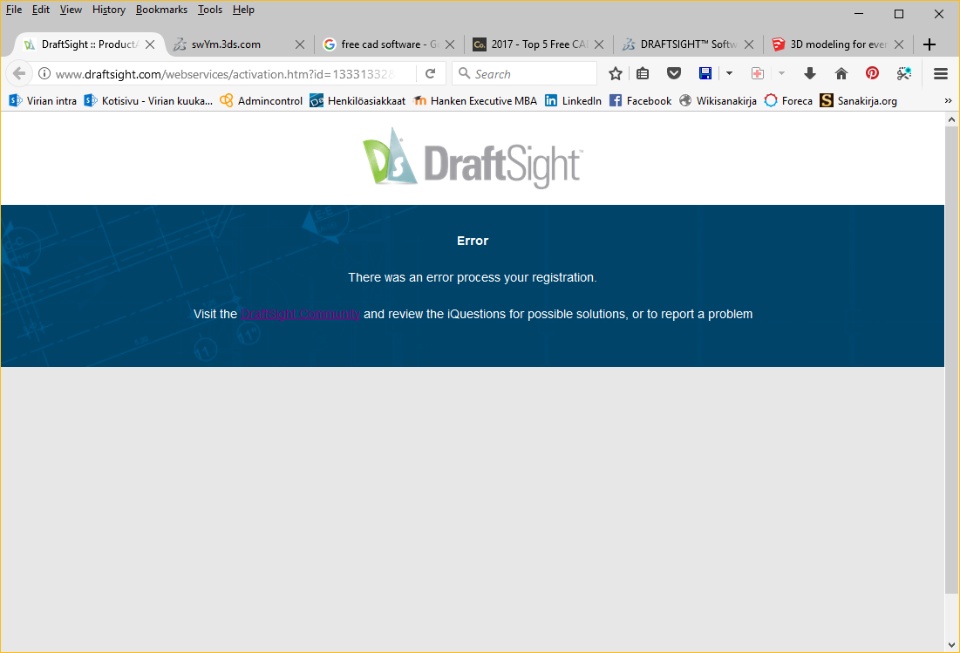Switch to the free cad software Google tab
Image resolution: width=960 pixels, height=653 pixels.
tap(389, 44)
